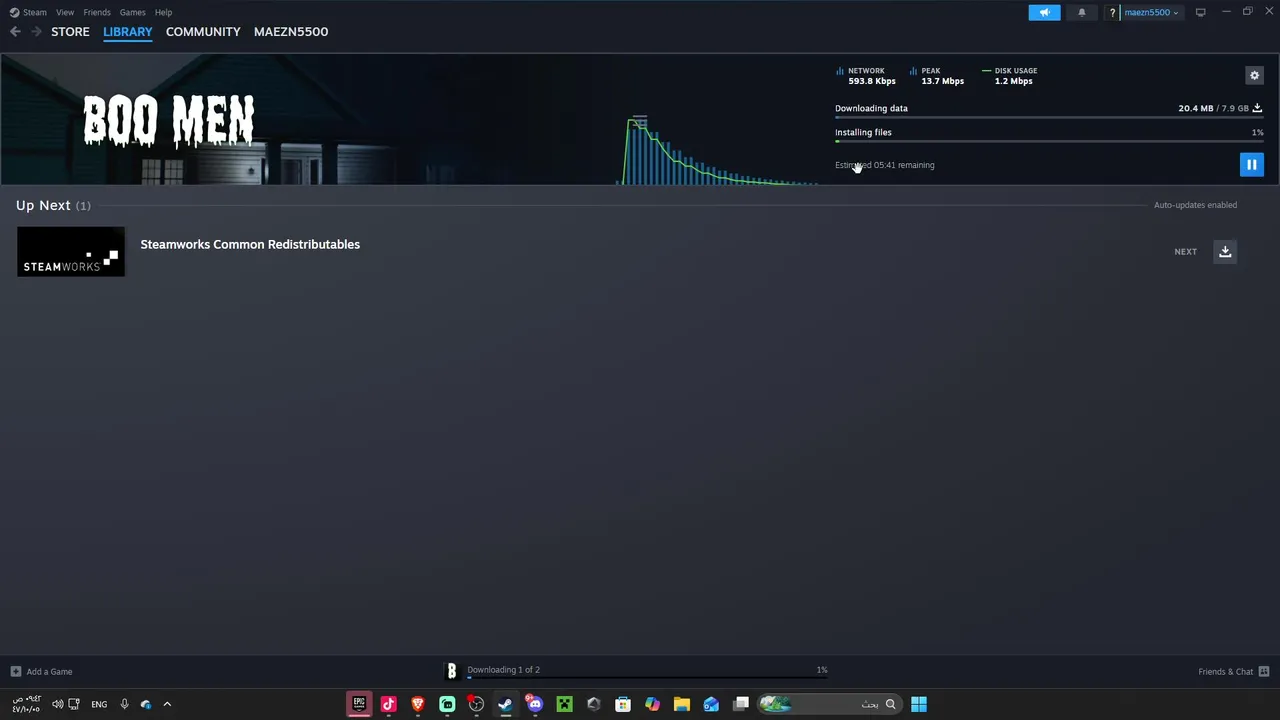The image size is (1280, 720).
Task: Click the taskbar search box
Action: coord(828,704)
